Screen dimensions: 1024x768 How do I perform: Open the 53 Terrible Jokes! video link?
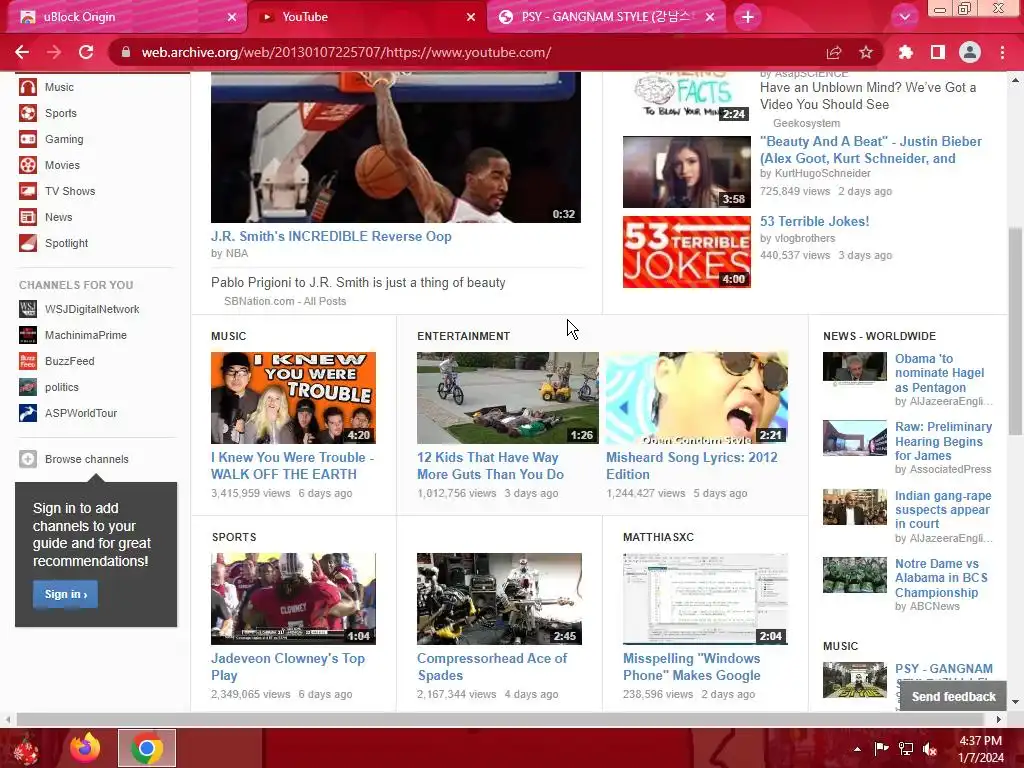pos(814,221)
